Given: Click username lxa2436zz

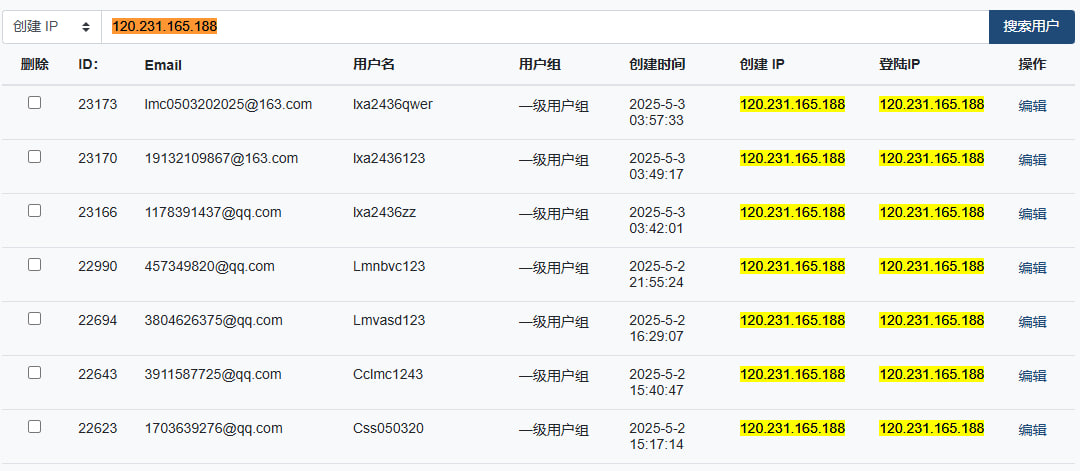Looking at the screenshot, I should (x=384, y=212).
